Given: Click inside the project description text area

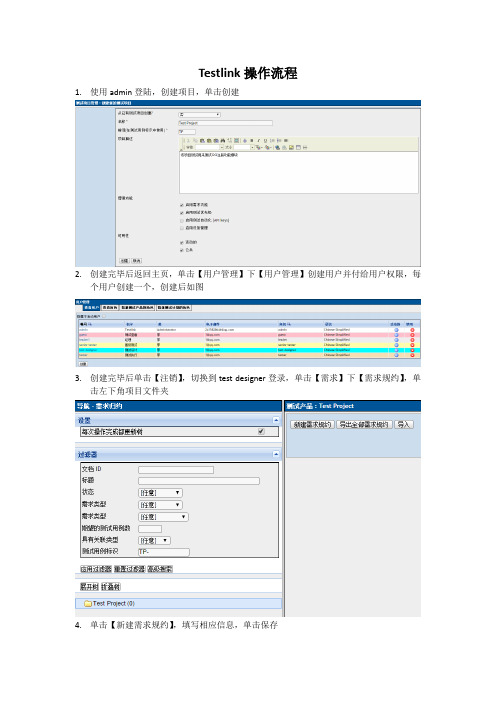Looking at the screenshot, I should point(299,172).
